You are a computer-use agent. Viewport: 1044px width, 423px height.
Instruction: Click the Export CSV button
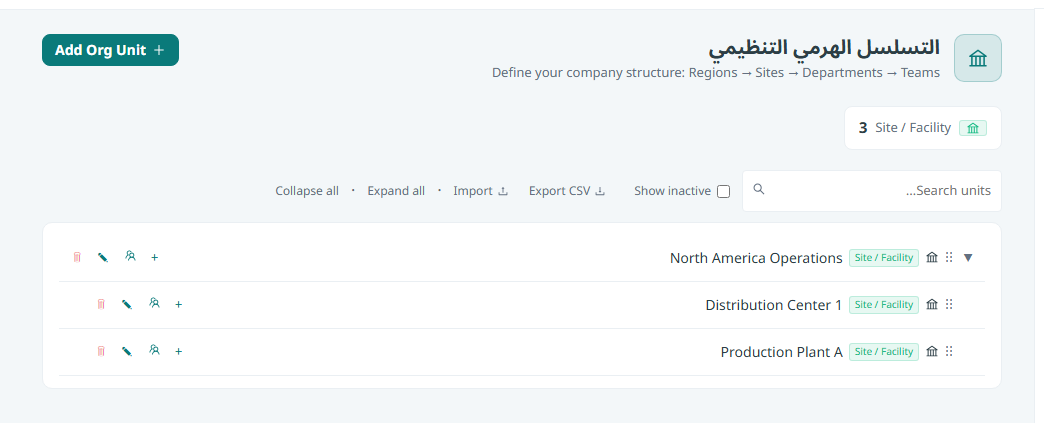tap(567, 191)
